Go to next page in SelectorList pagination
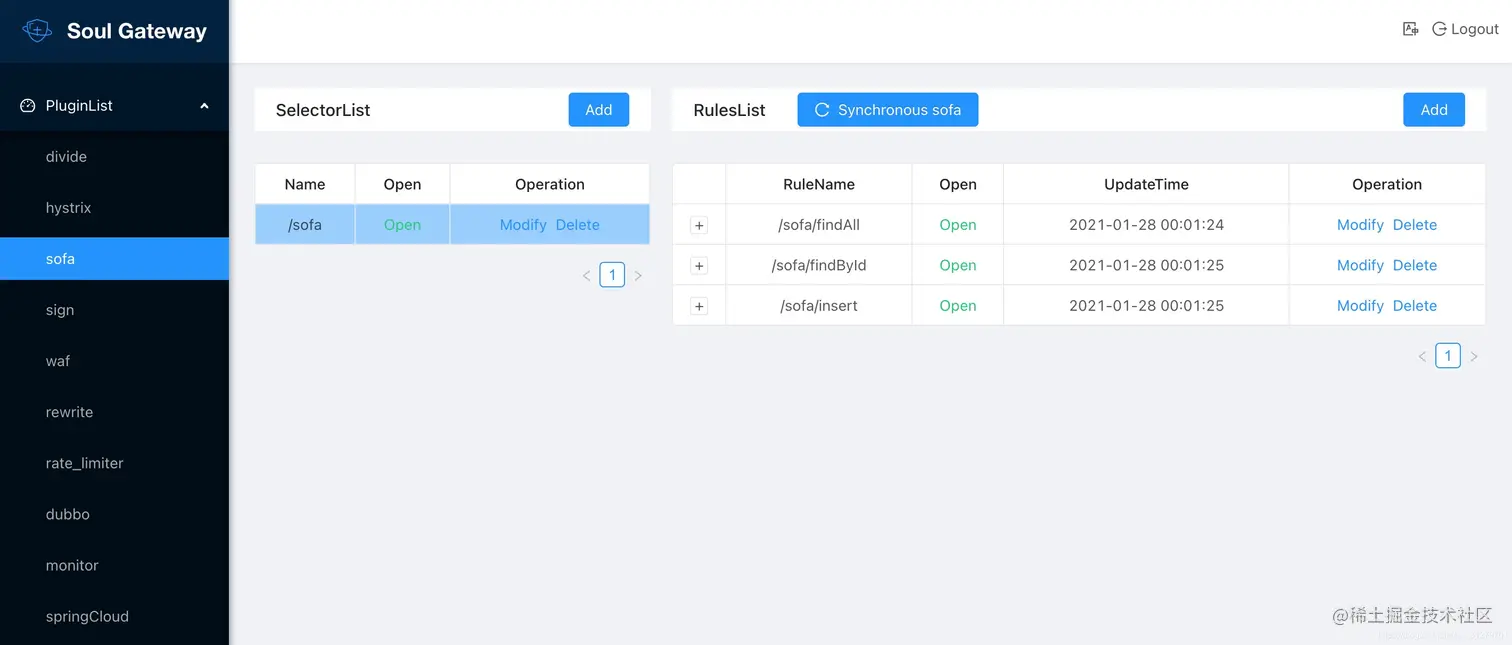Viewport: 1512px width, 645px height. (638, 275)
